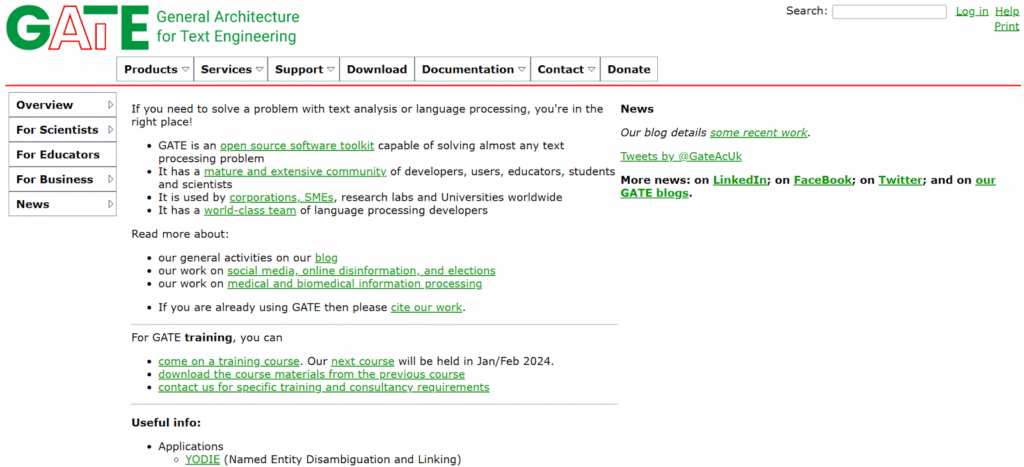Viewport: 1024px width, 467px height.
Task: Open the Support menu
Action: (x=304, y=69)
